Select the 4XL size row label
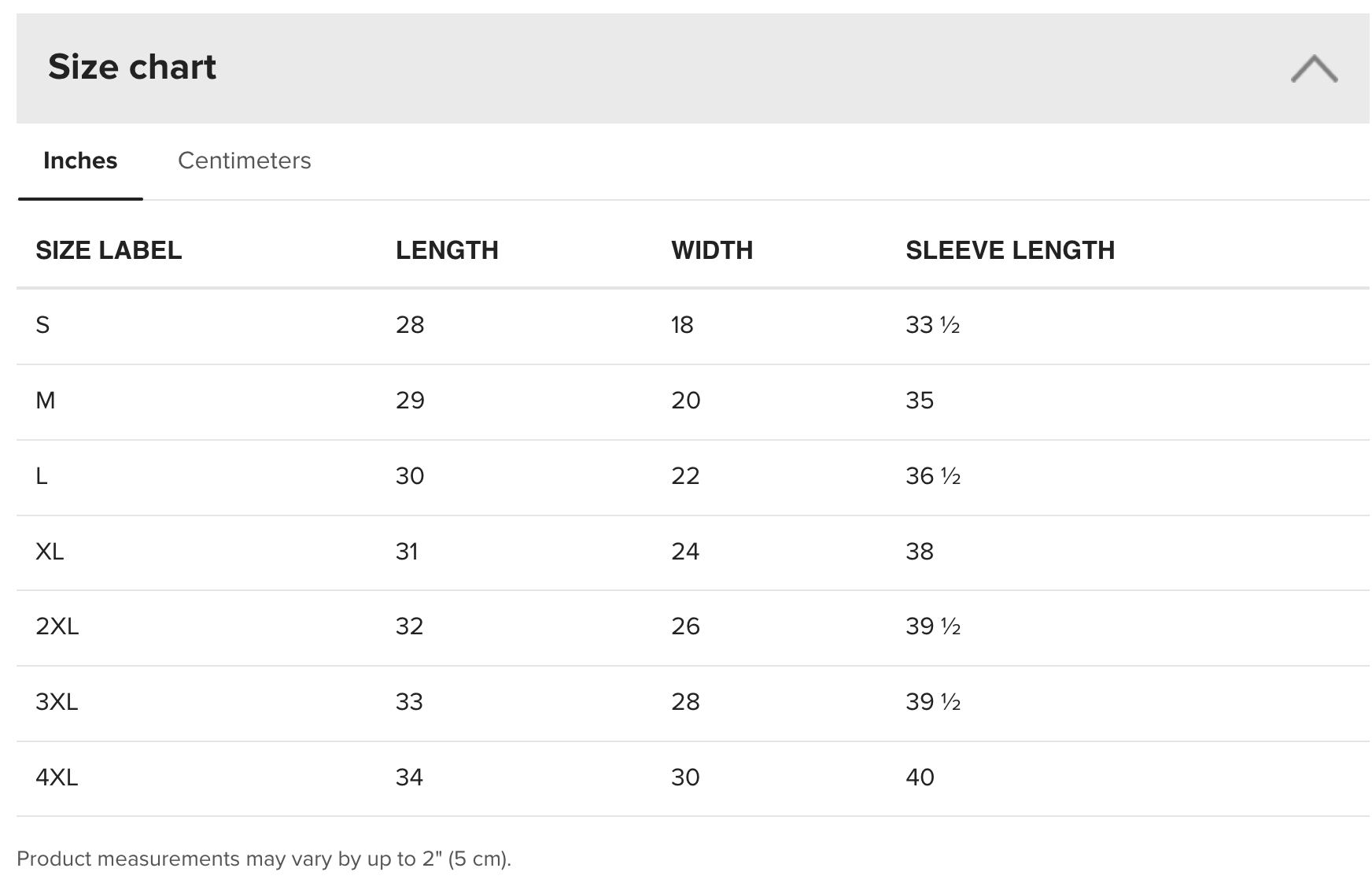Viewport: 1372px width, 894px height. [57, 778]
